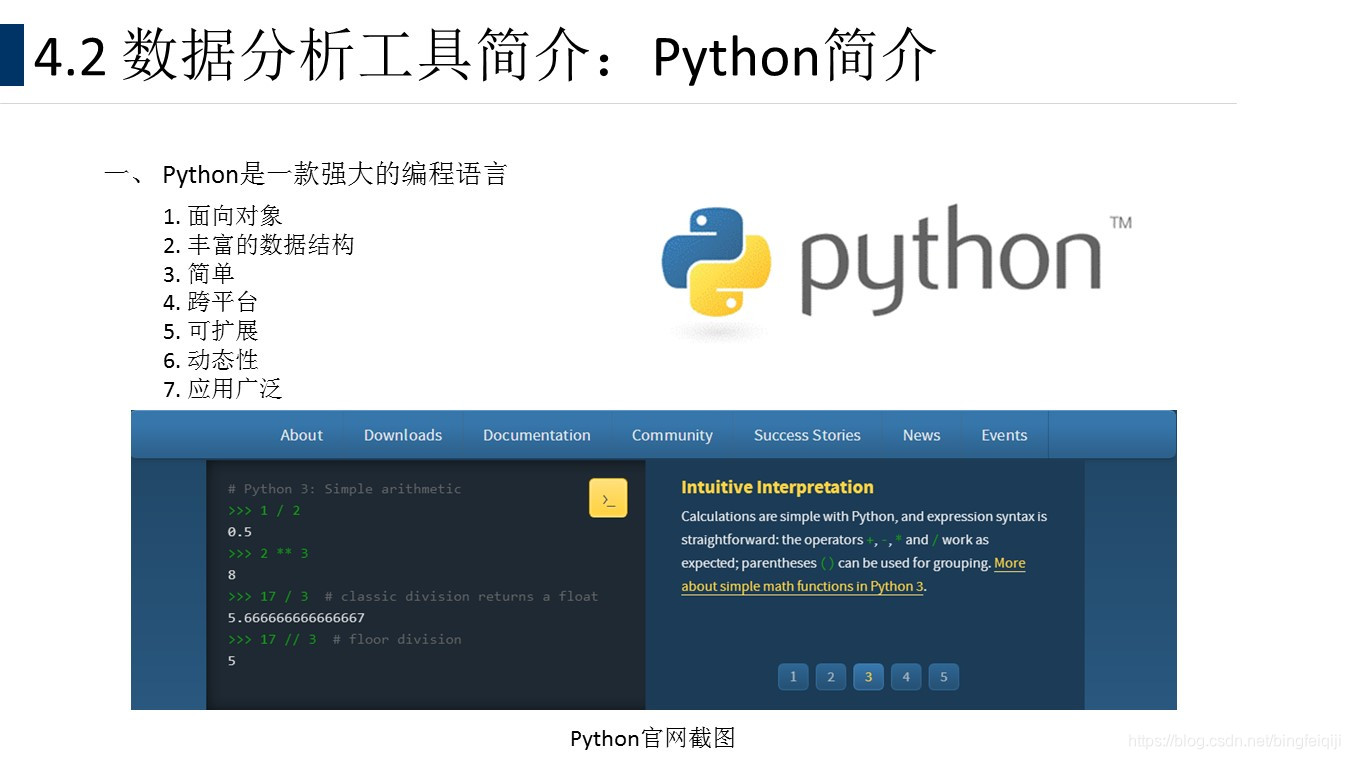Click list item '3. 简单'

pos(199,274)
